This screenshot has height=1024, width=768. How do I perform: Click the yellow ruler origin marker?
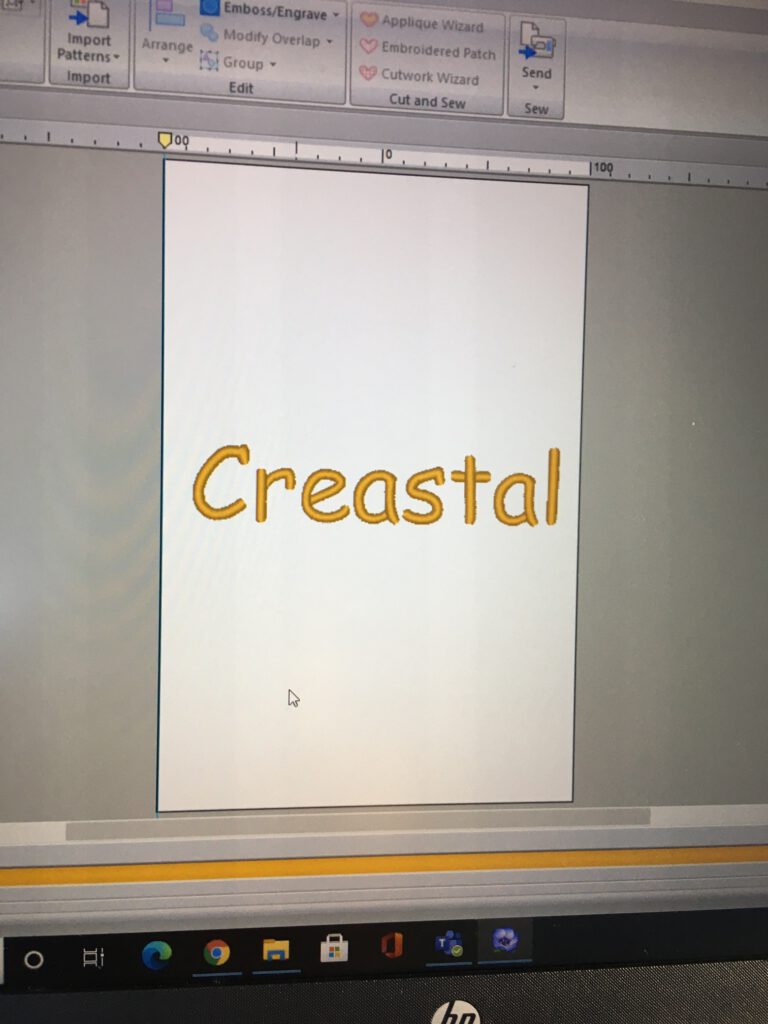click(x=165, y=141)
